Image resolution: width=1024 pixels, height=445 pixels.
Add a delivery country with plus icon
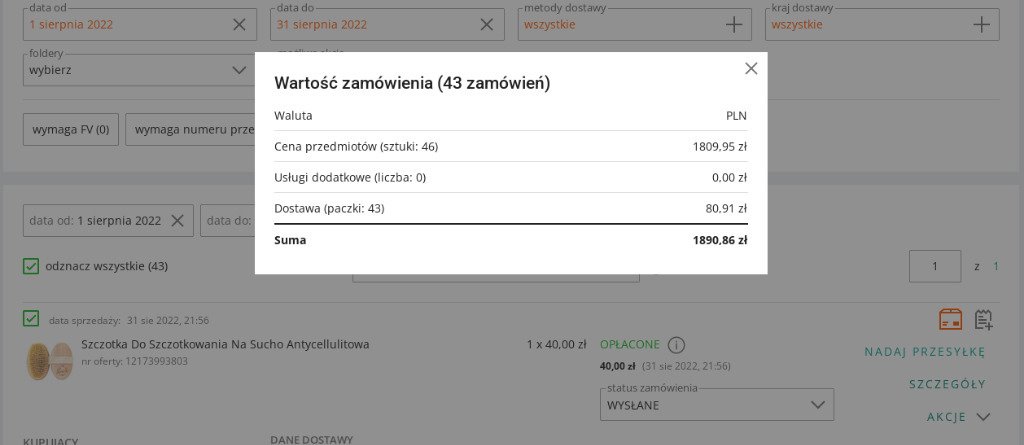pyautogui.click(x=981, y=24)
